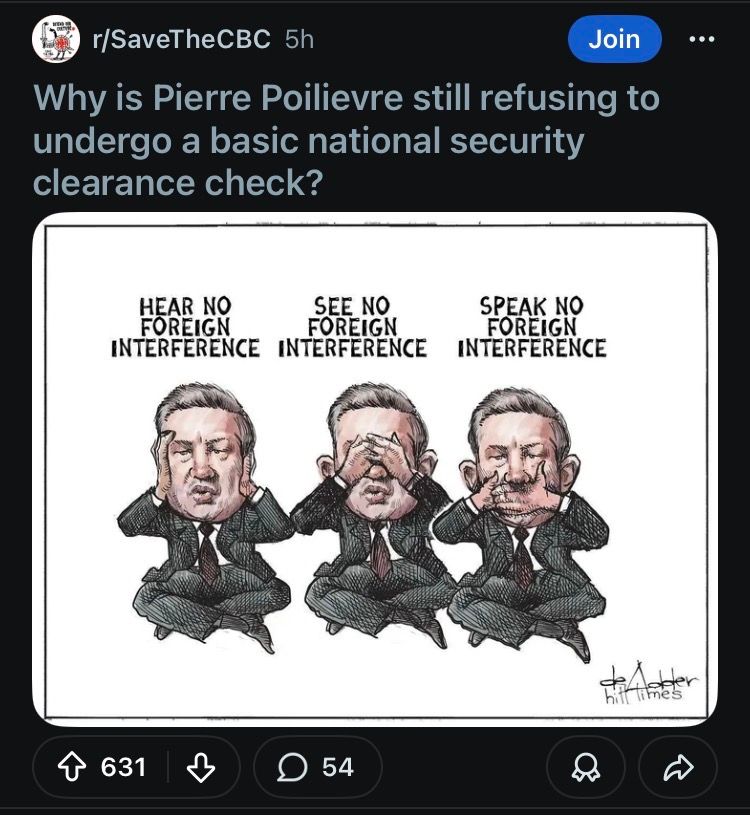
Task: Click the comment speech bubble icon
Action: 293,767
